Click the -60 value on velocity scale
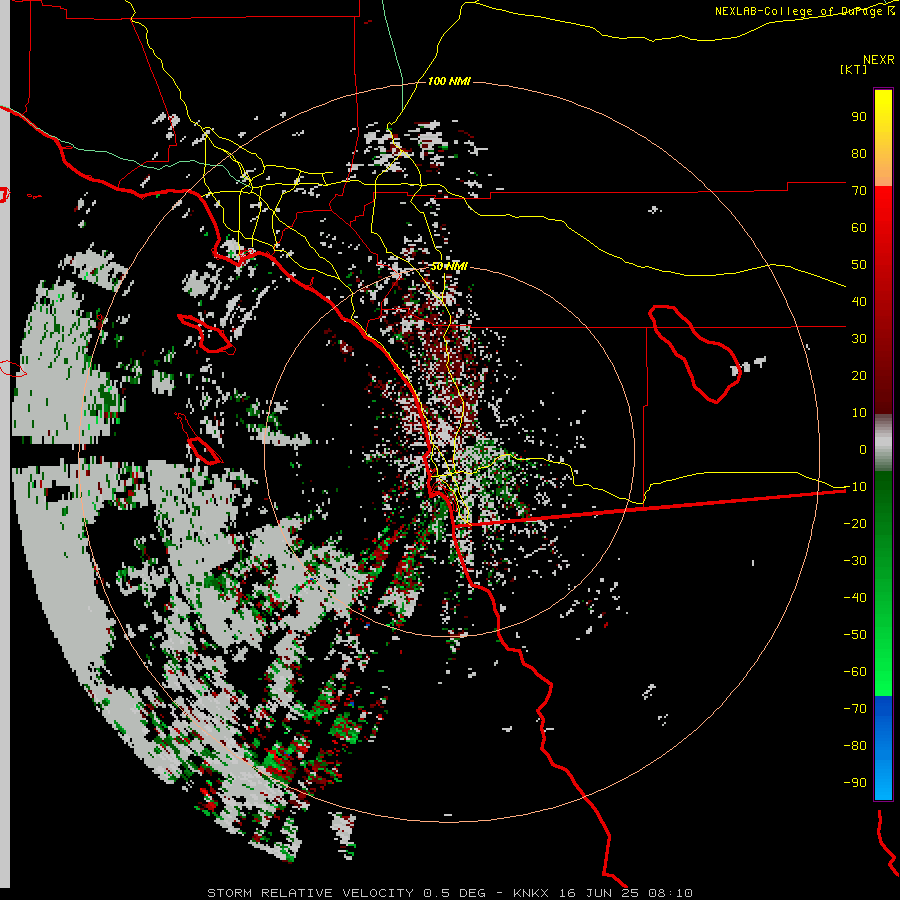Image resolution: width=900 pixels, height=900 pixels. 855,672
